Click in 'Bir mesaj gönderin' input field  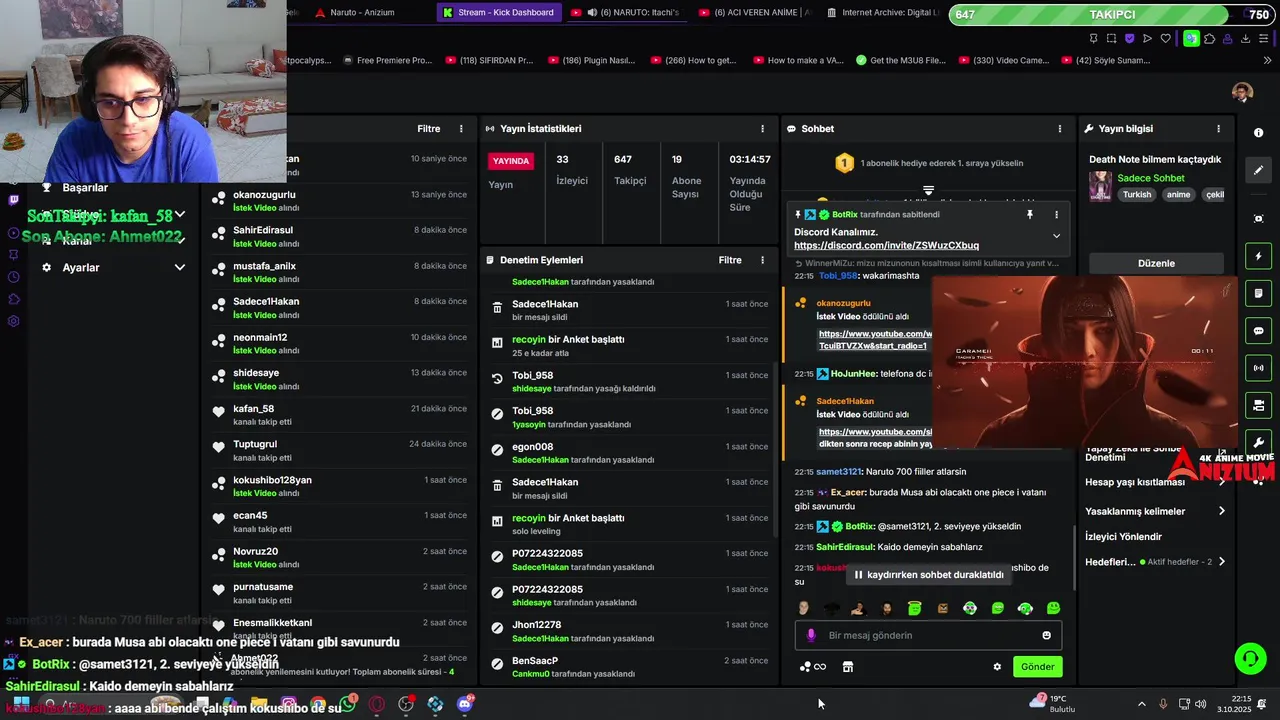click(928, 635)
